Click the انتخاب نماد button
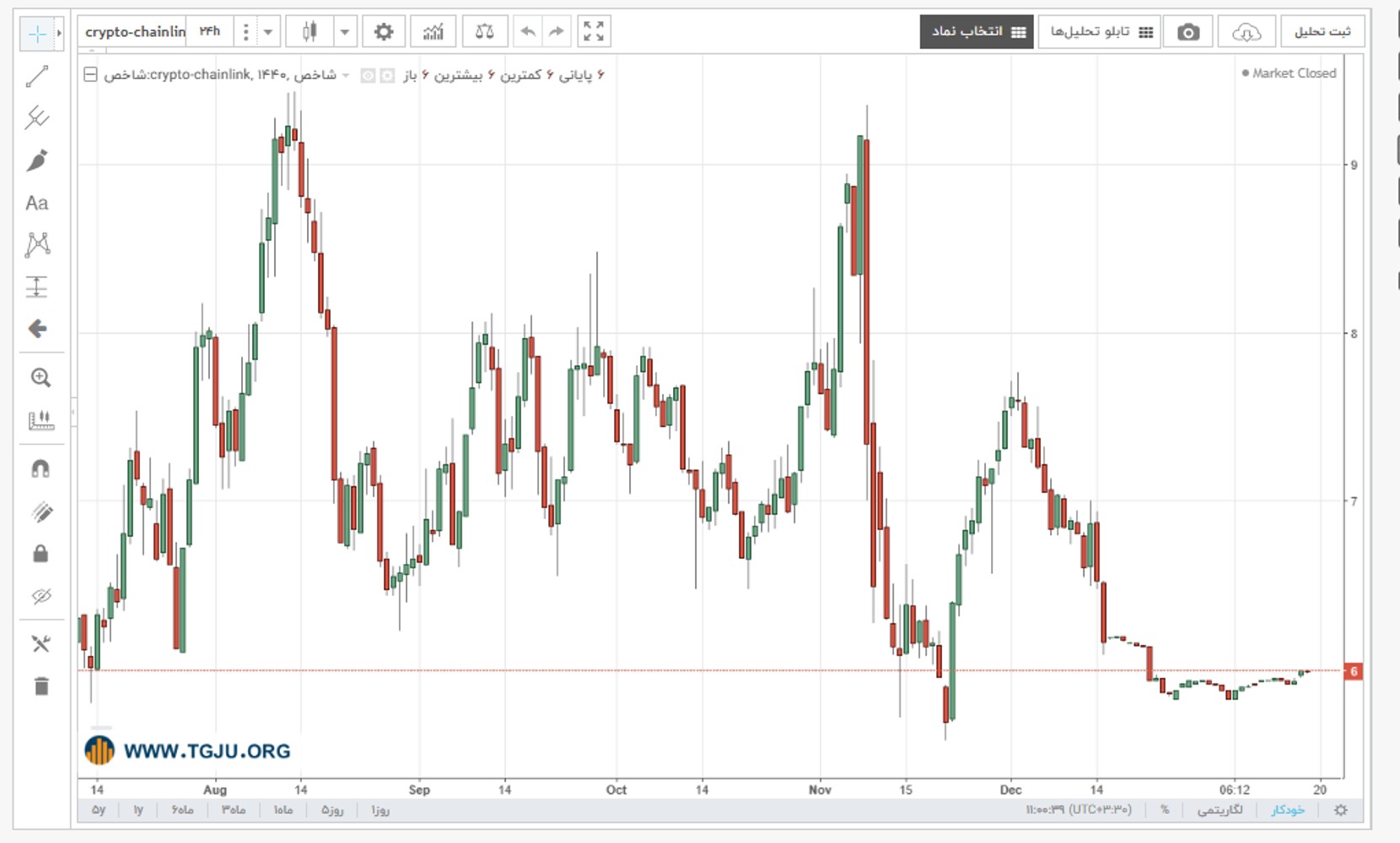 click(x=977, y=32)
